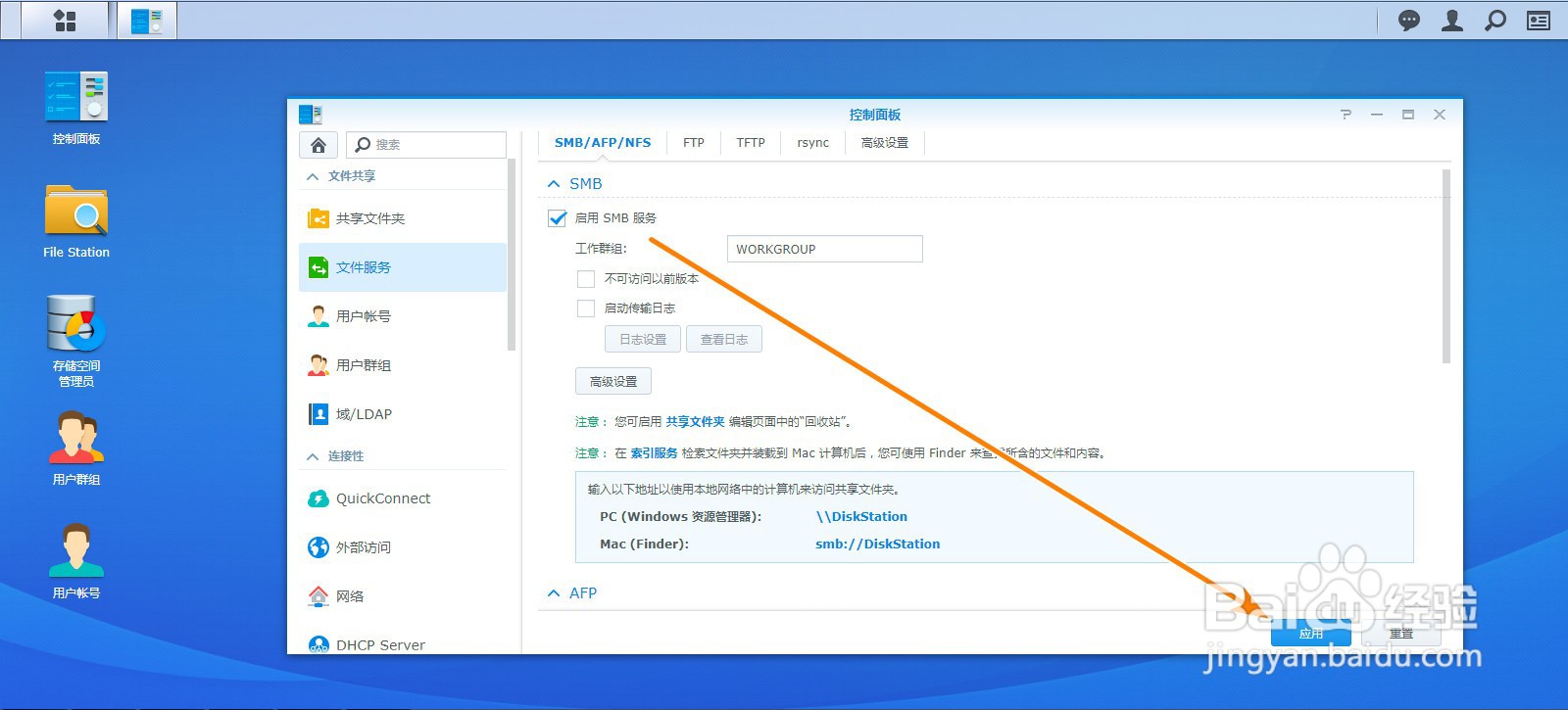The width and height of the screenshot is (1568, 710).
Task: Open the widgets panel icon in top bar
Action: [x=1539, y=21]
